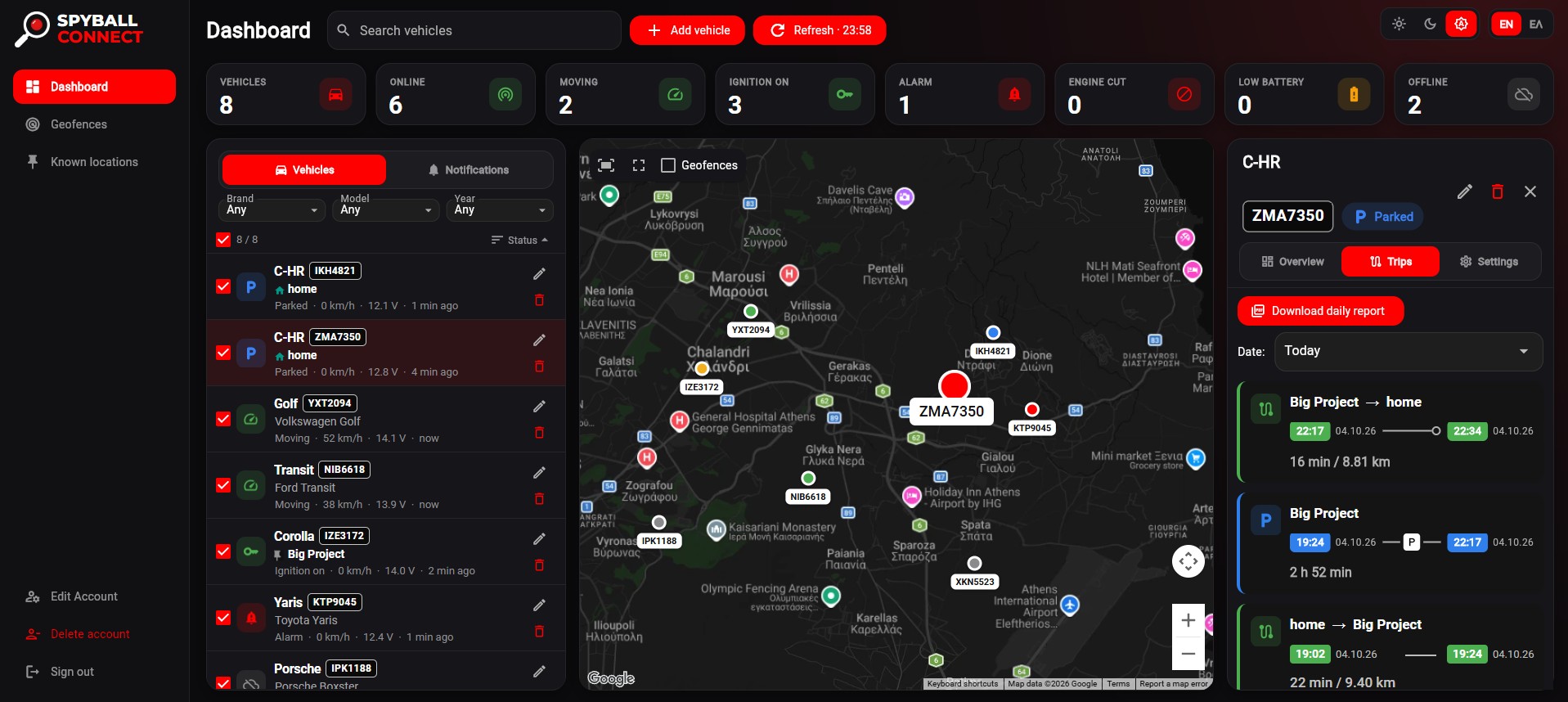Delete the Corolla IZE3172 vehicle

click(x=539, y=565)
